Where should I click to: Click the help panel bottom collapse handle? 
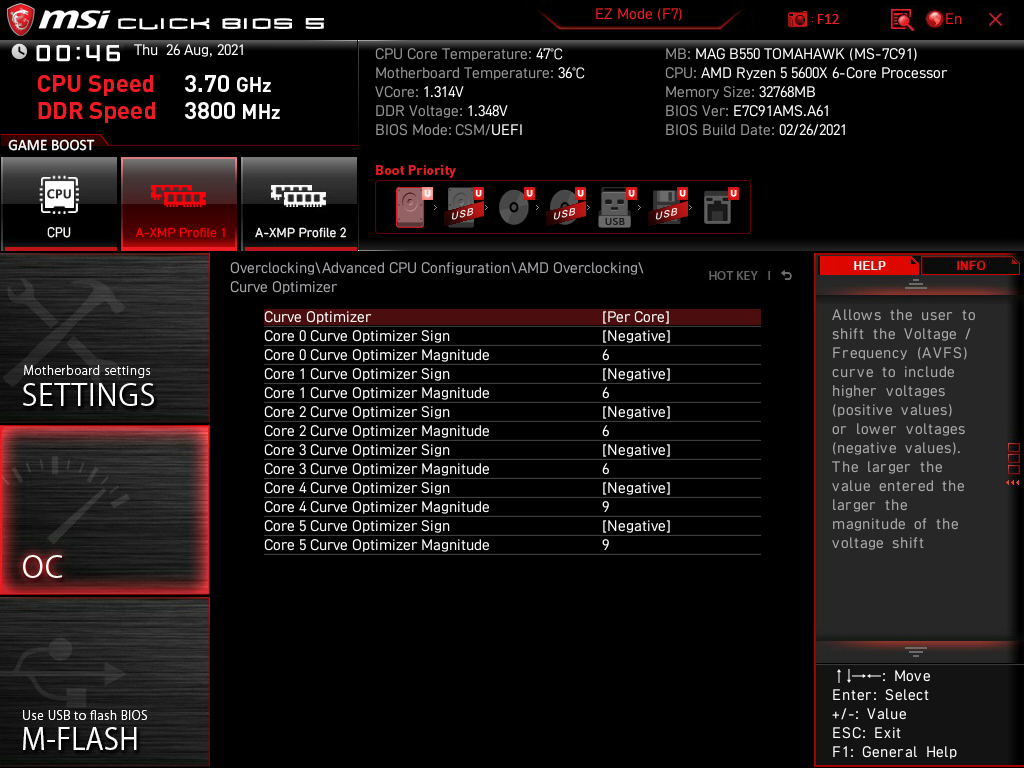915,652
